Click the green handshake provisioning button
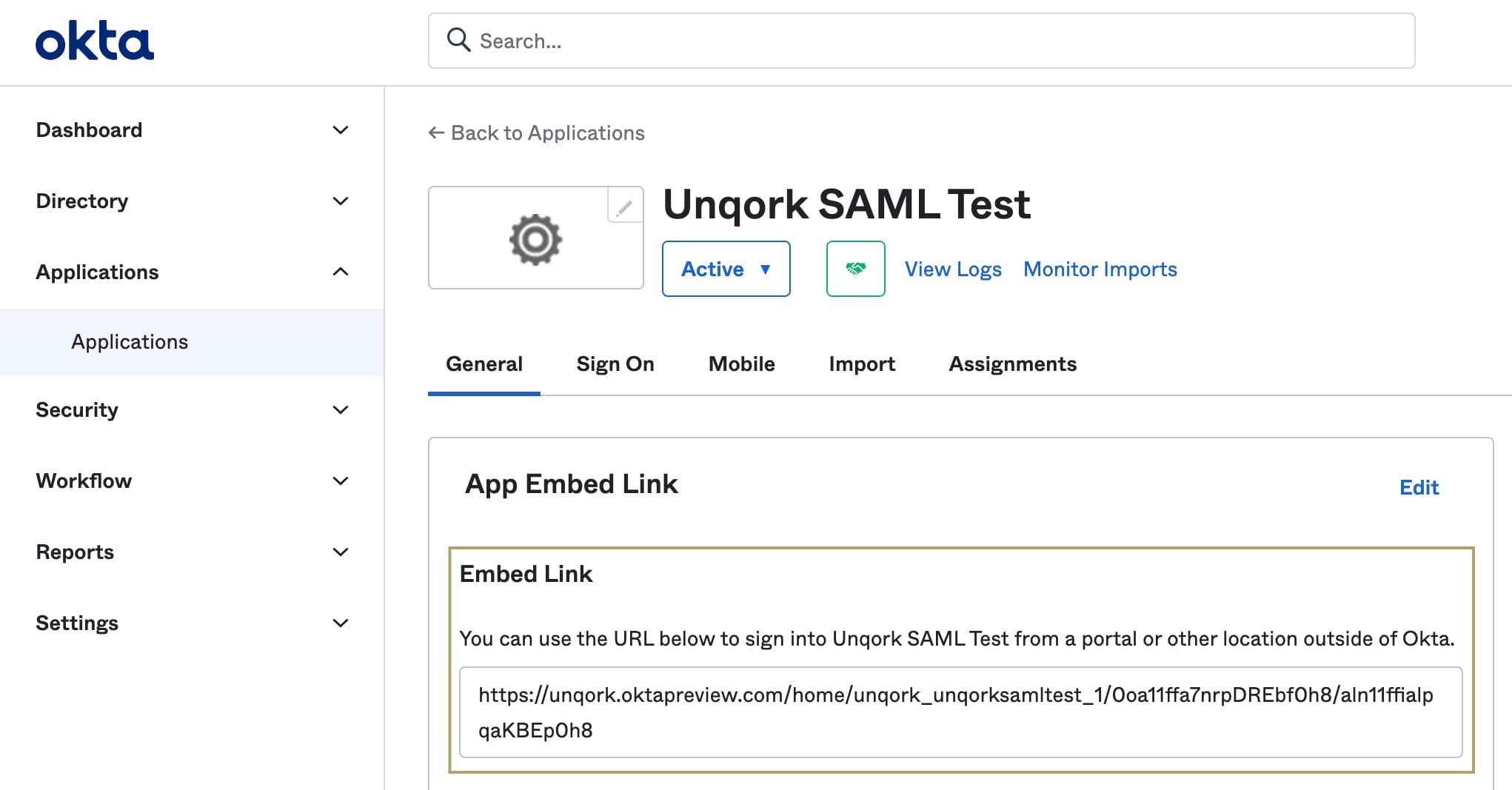Image resolution: width=1512 pixels, height=790 pixels. pyautogui.click(x=855, y=269)
